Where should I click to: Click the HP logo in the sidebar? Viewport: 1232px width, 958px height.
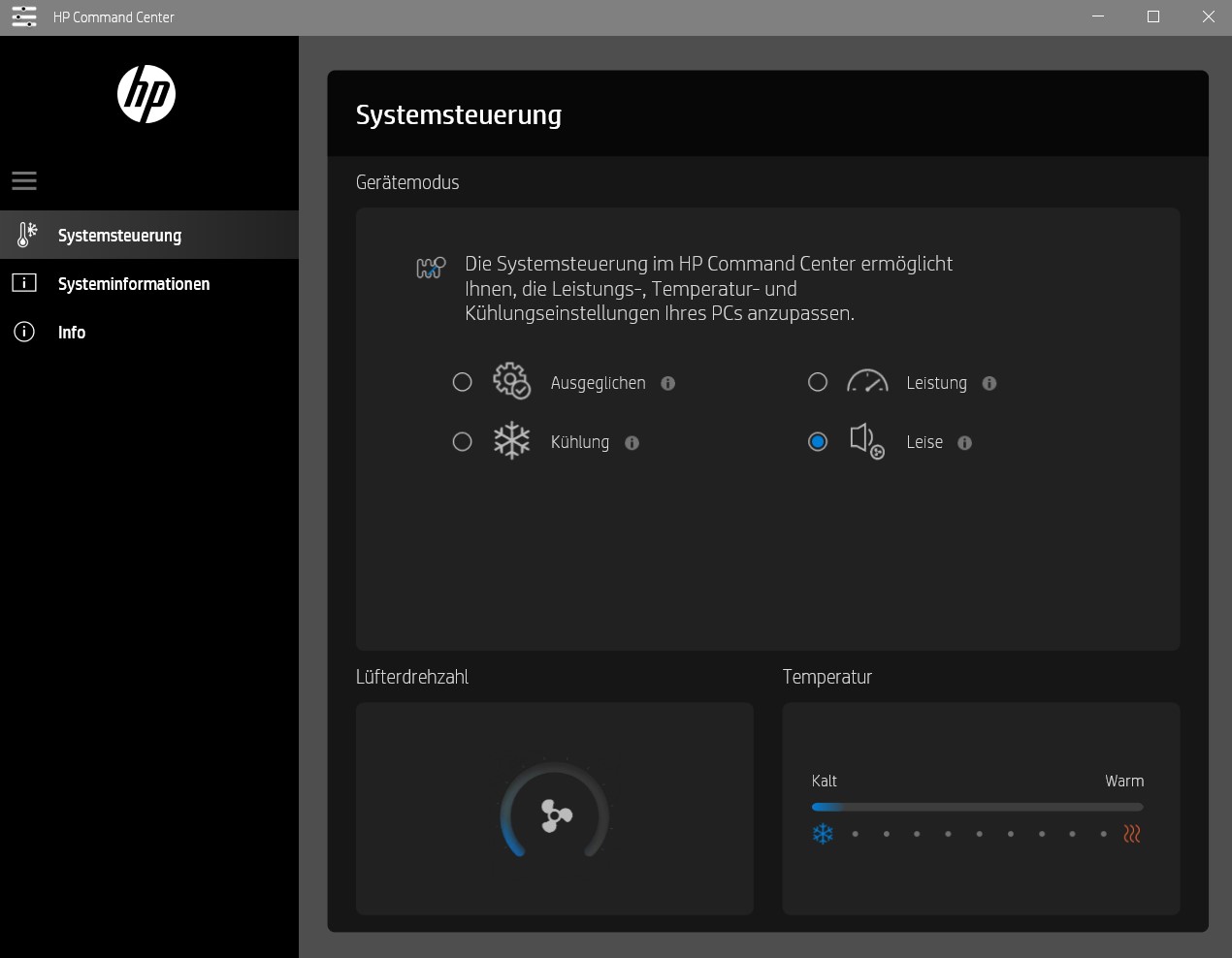[146, 94]
